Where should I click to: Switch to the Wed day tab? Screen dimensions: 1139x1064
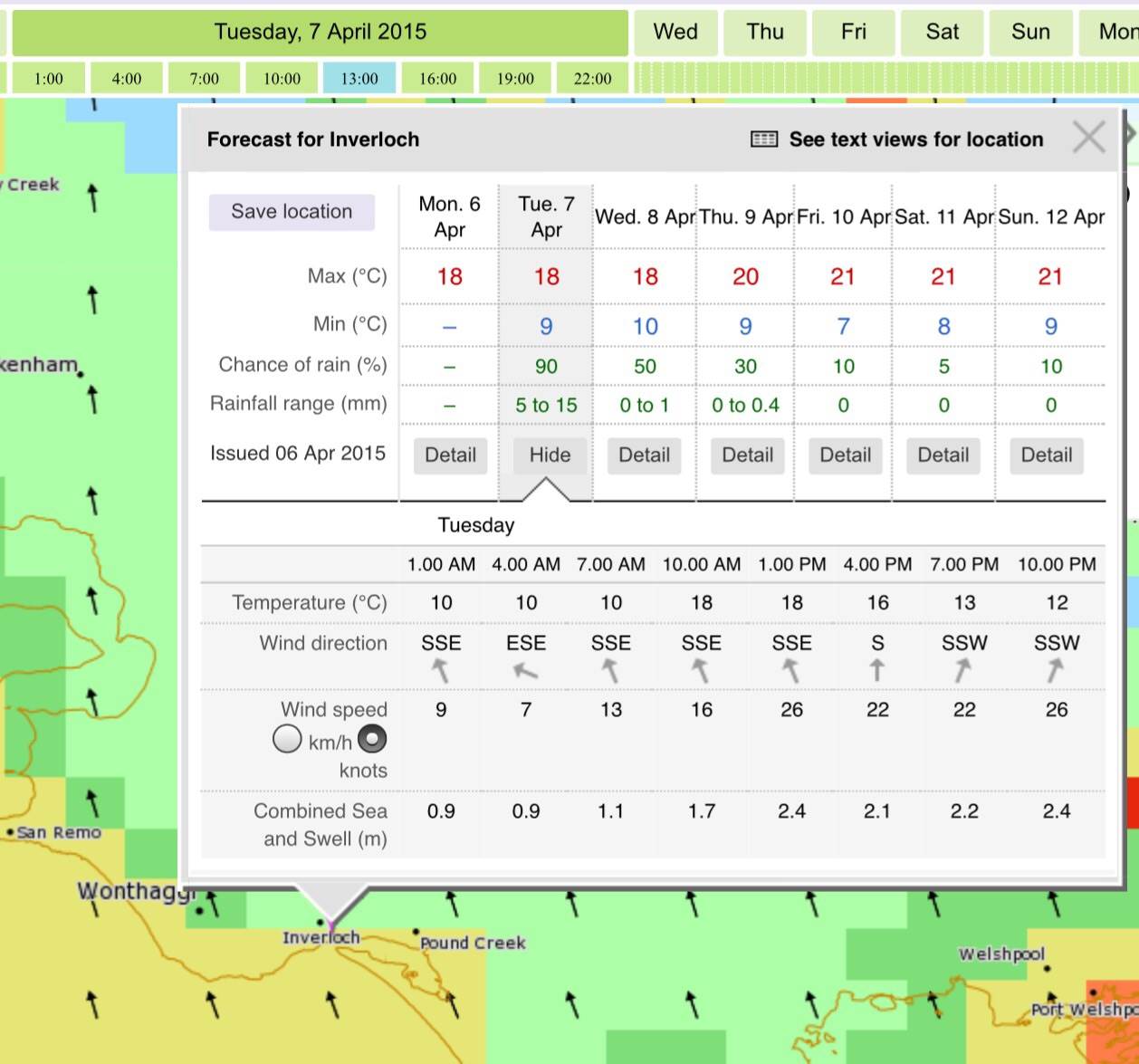pyautogui.click(x=675, y=32)
